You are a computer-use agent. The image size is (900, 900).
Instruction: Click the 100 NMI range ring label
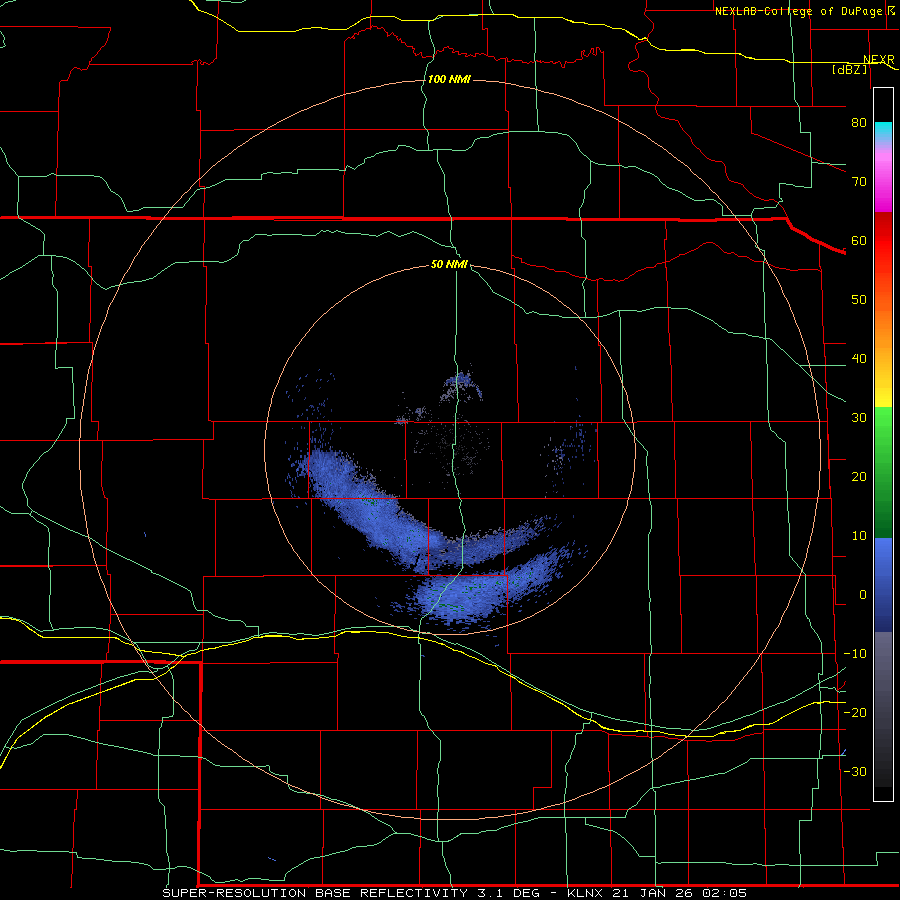(449, 79)
